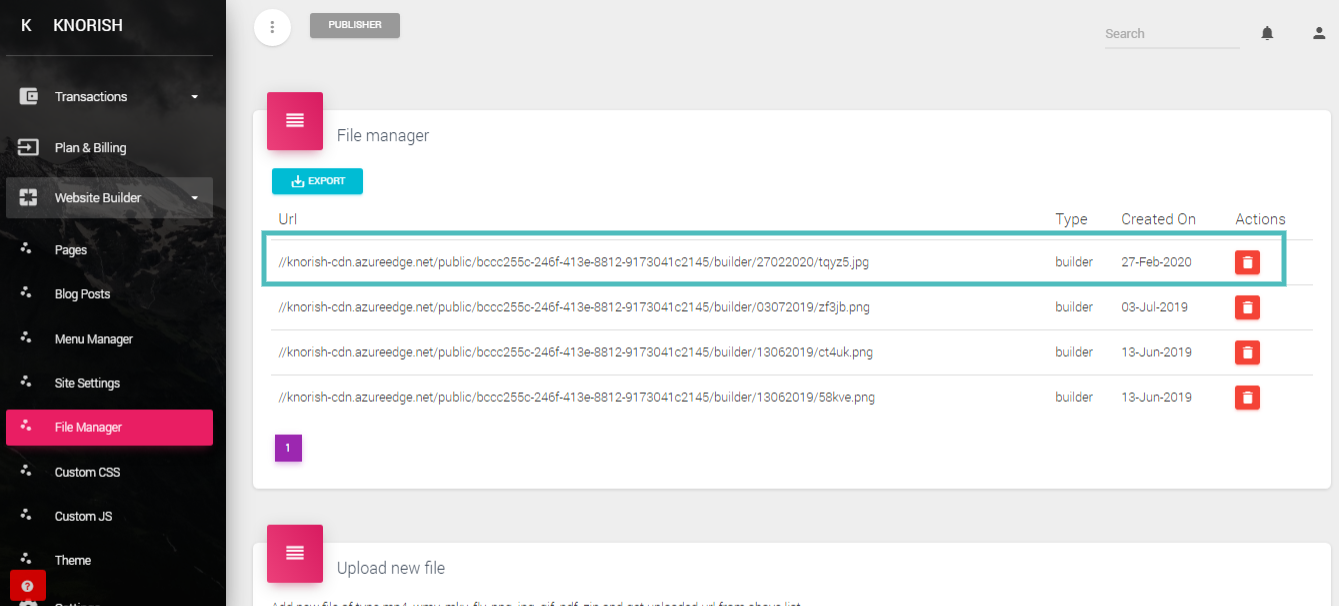Open the user account icon

(x=1319, y=33)
